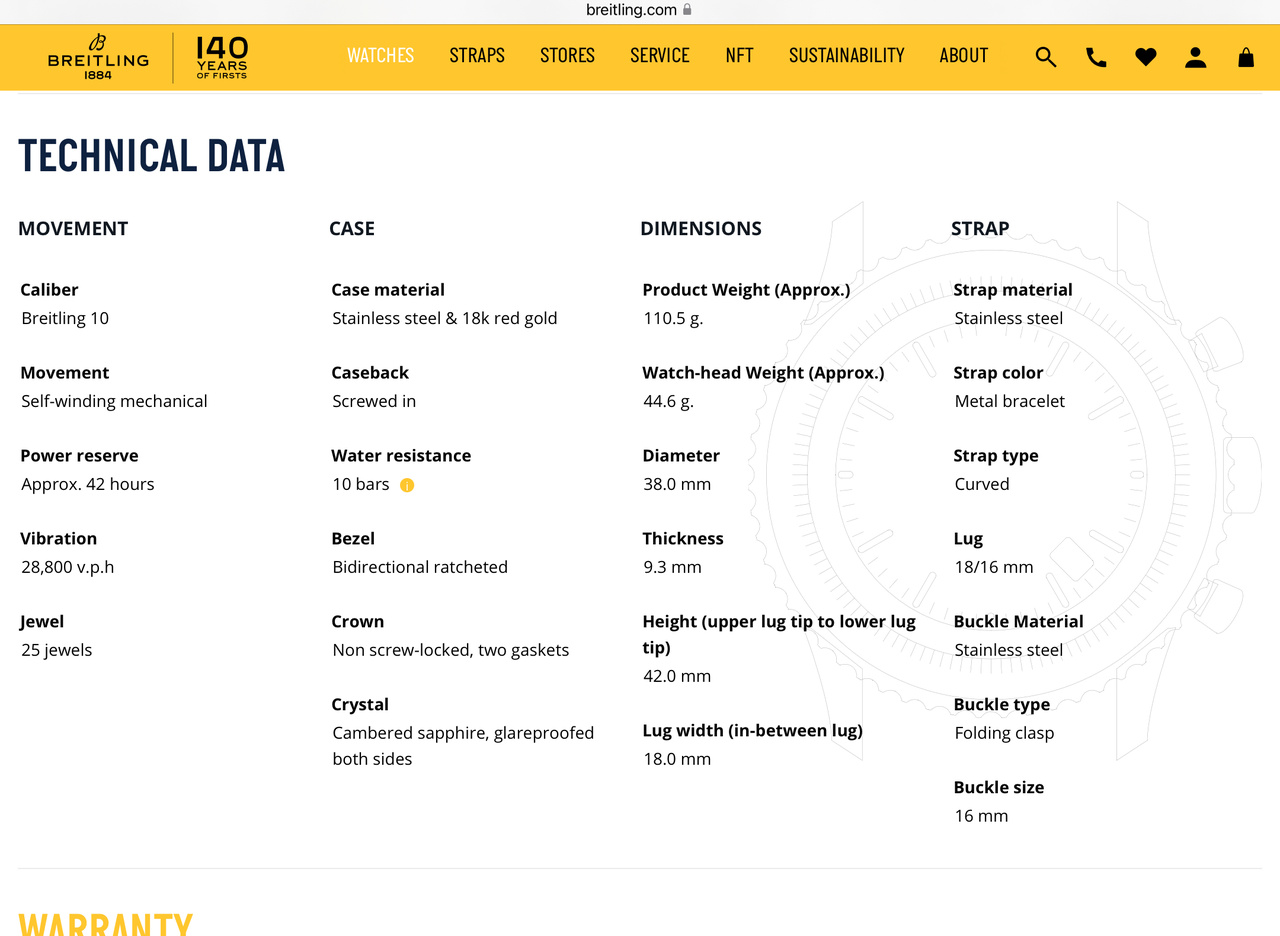Select the 'Folding clasp' buckle type
This screenshot has width=1280, height=936.
coord(1004,733)
